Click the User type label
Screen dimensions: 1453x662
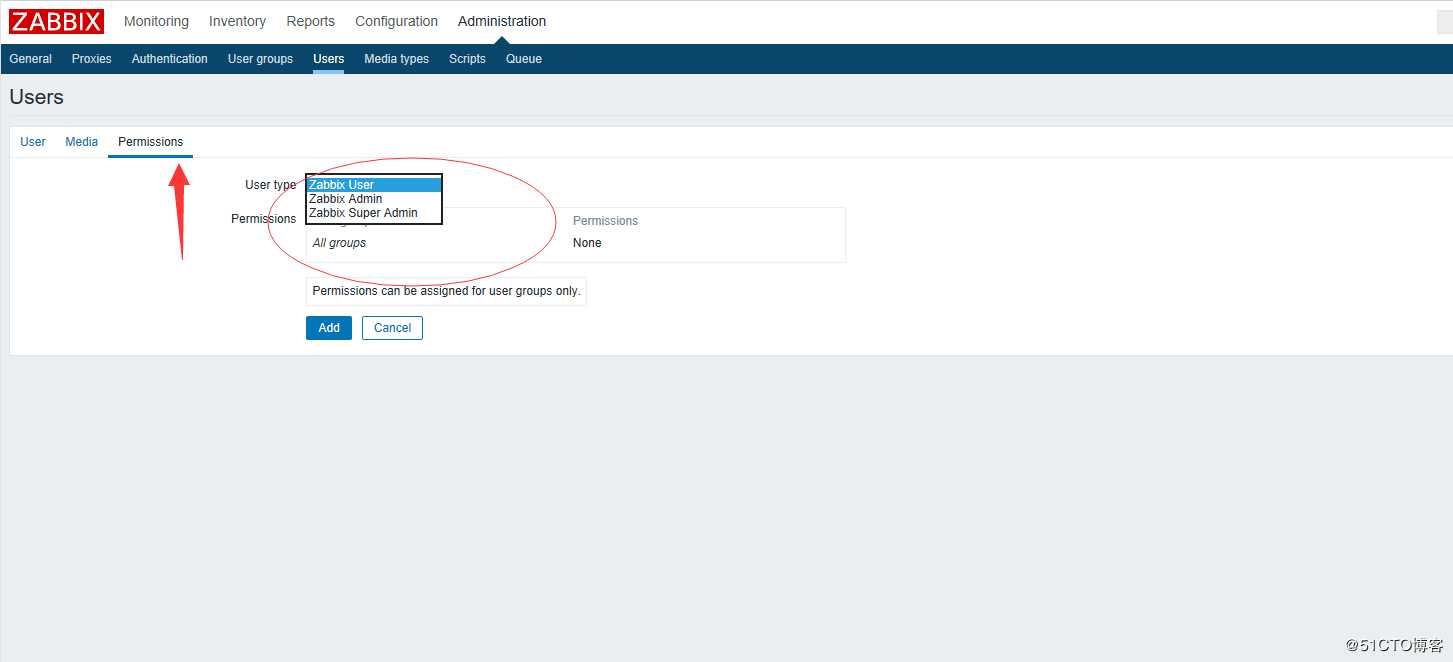270,185
